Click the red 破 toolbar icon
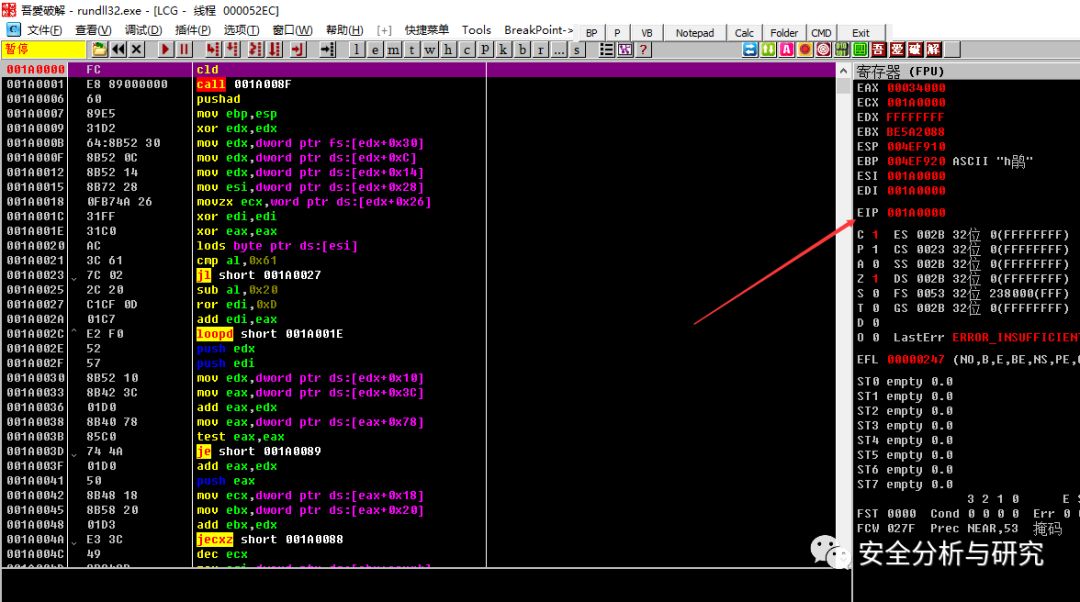The height and width of the screenshot is (602, 1080). [x=915, y=50]
